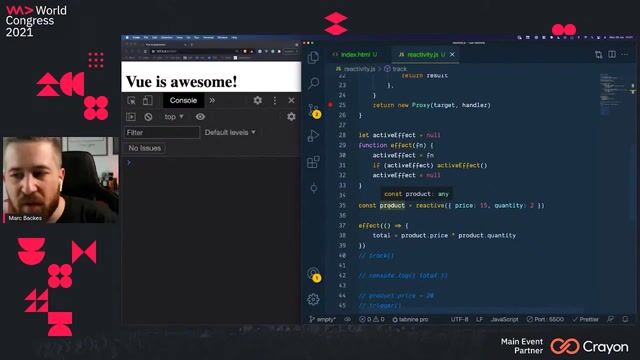Clear the console

tap(148, 117)
